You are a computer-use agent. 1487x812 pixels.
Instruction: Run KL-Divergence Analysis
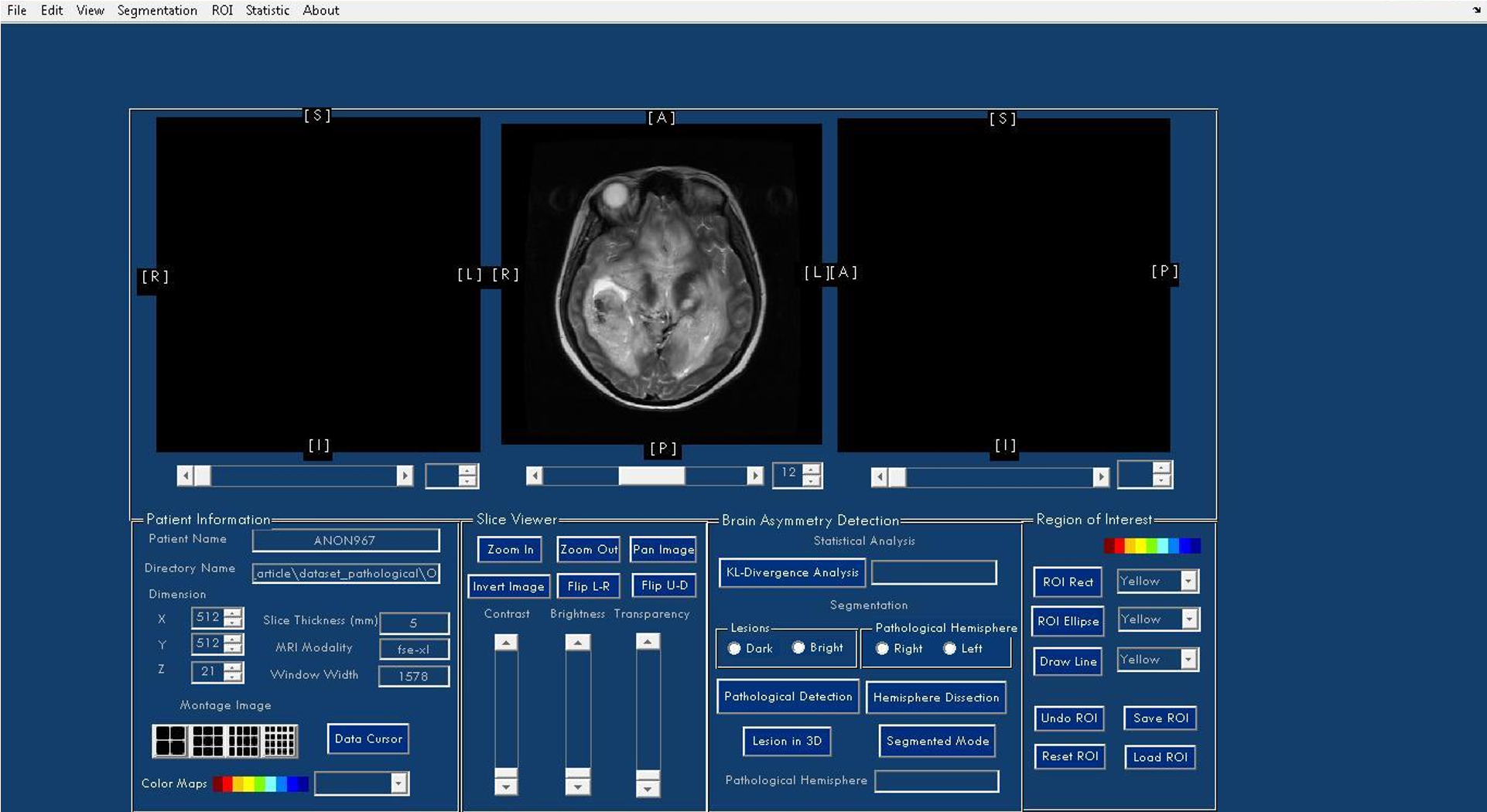coord(792,572)
